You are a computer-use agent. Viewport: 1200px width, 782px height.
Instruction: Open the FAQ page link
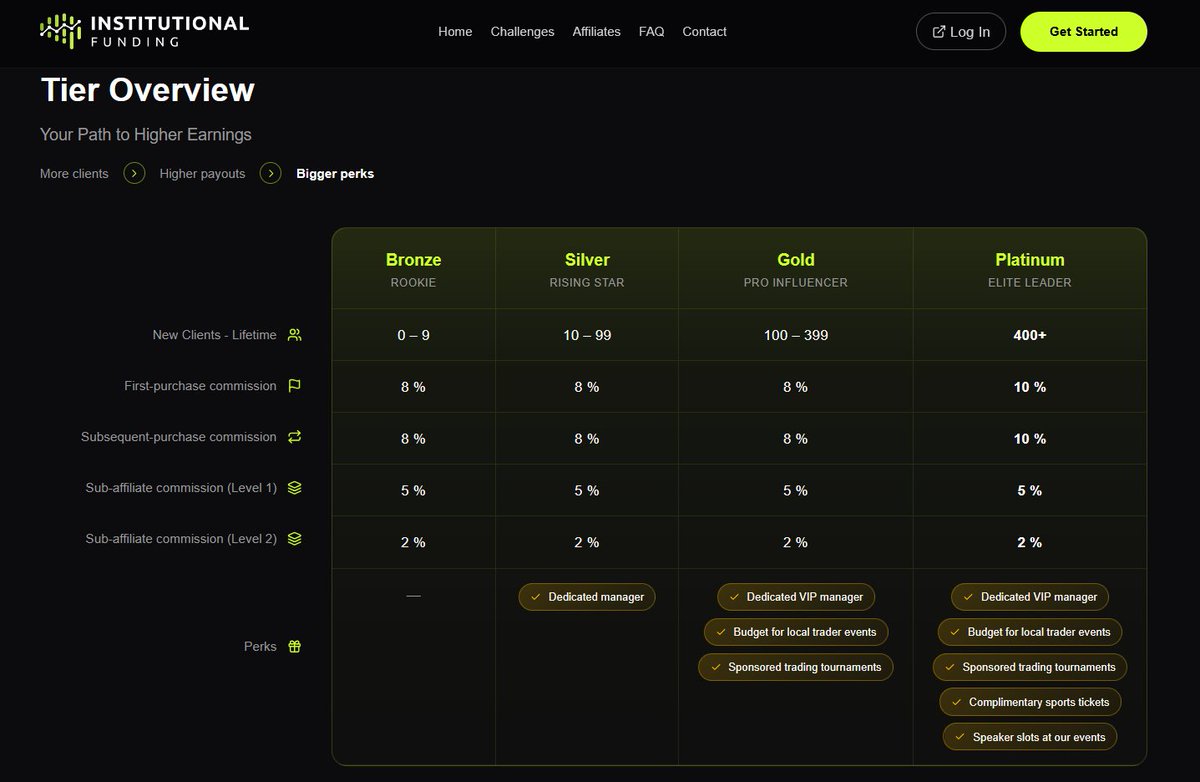coord(651,32)
